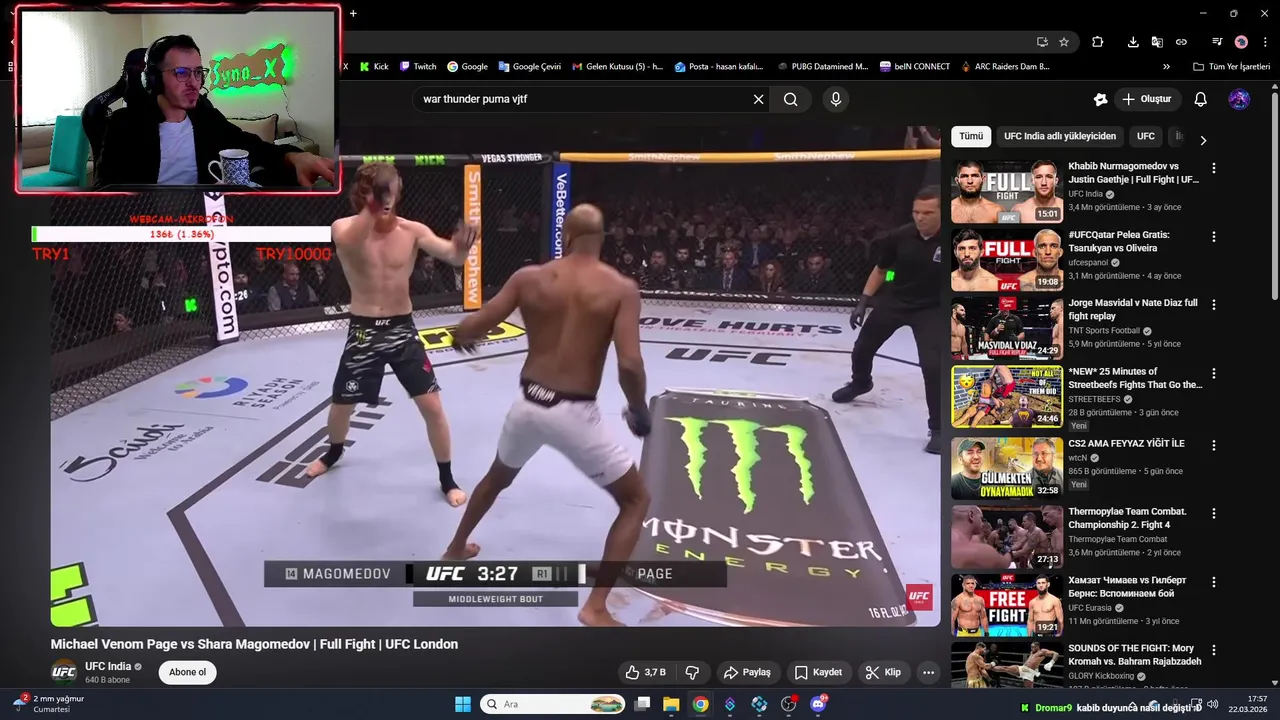This screenshot has width=1280, height=720.
Task: Open the ARC Raiders Dam bookmark
Action: point(1005,66)
